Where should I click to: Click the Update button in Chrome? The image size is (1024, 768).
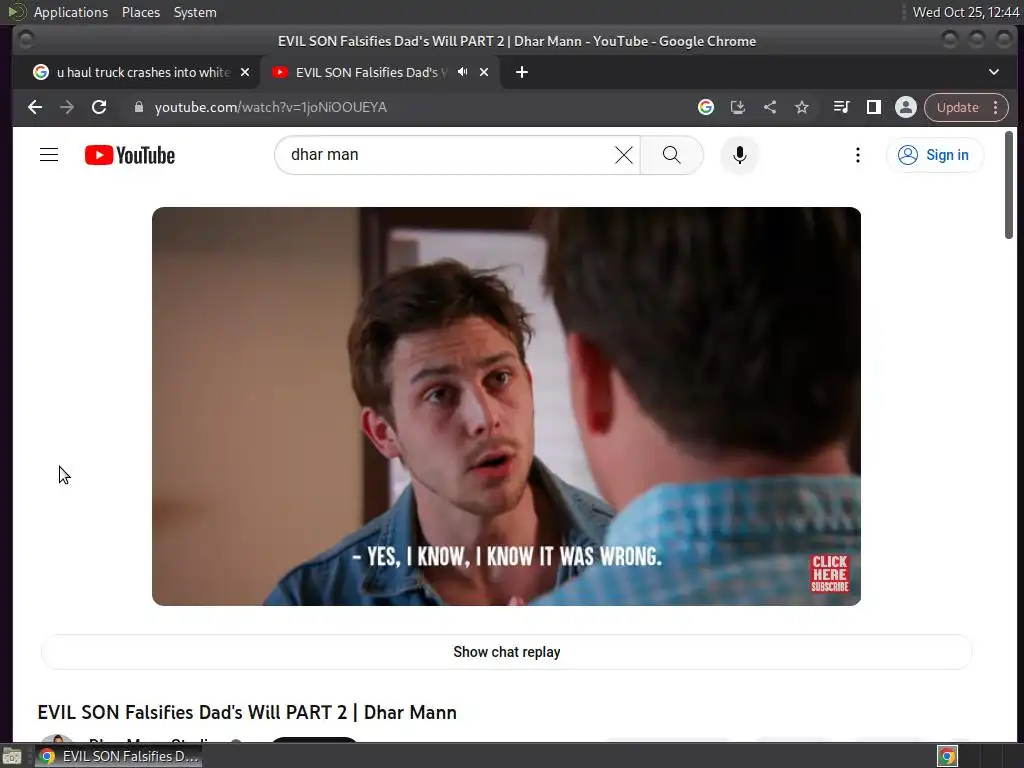point(957,107)
